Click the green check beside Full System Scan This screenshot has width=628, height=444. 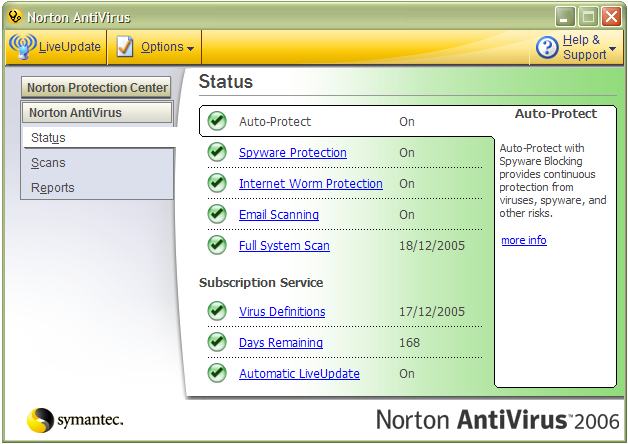pyautogui.click(x=217, y=245)
